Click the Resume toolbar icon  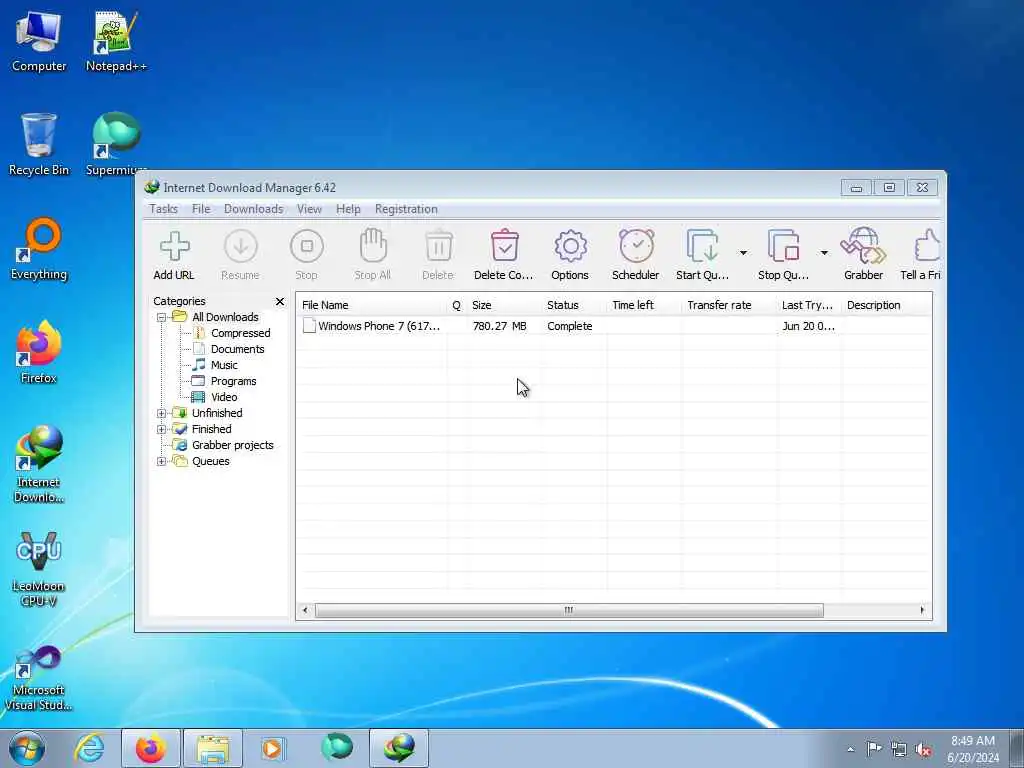pyautogui.click(x=240, y=247)
